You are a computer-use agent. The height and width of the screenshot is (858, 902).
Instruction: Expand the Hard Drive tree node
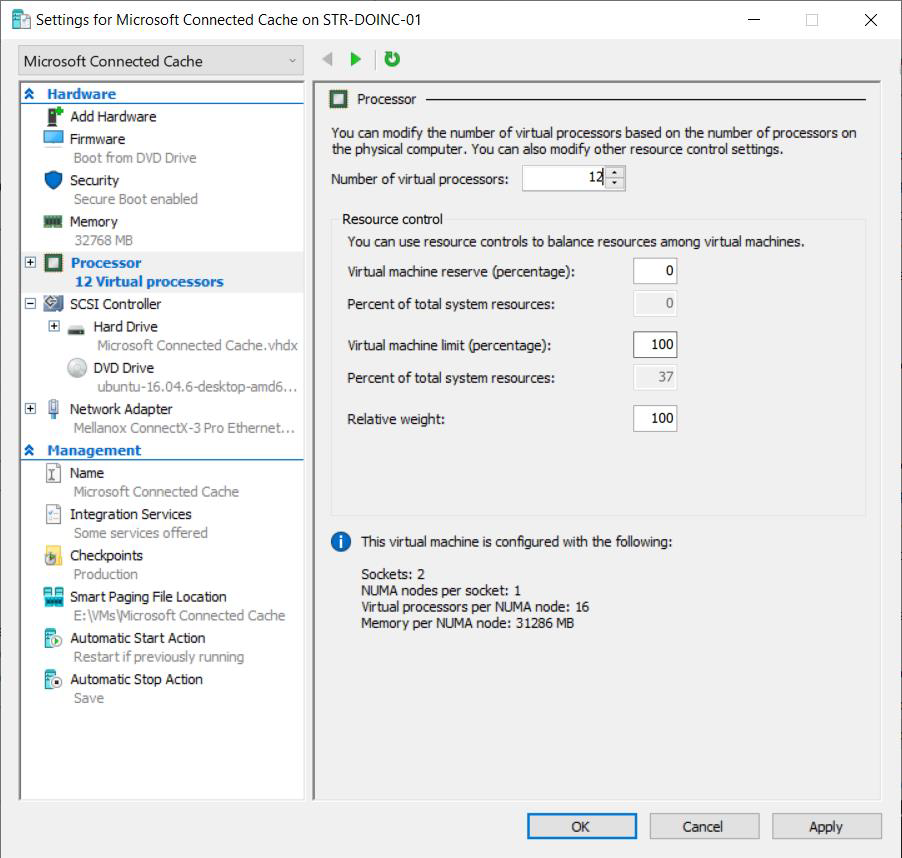tap(54, 327)
